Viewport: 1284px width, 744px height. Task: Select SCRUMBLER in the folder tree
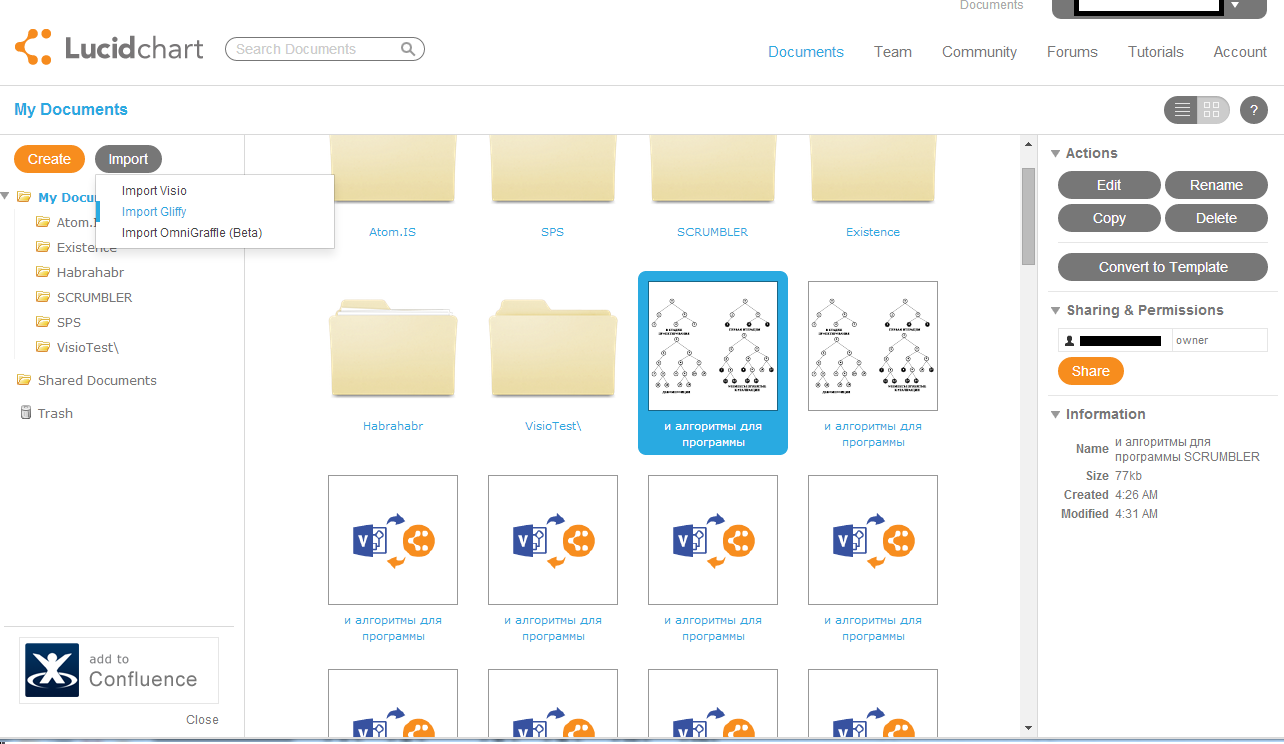pos(94,297)
